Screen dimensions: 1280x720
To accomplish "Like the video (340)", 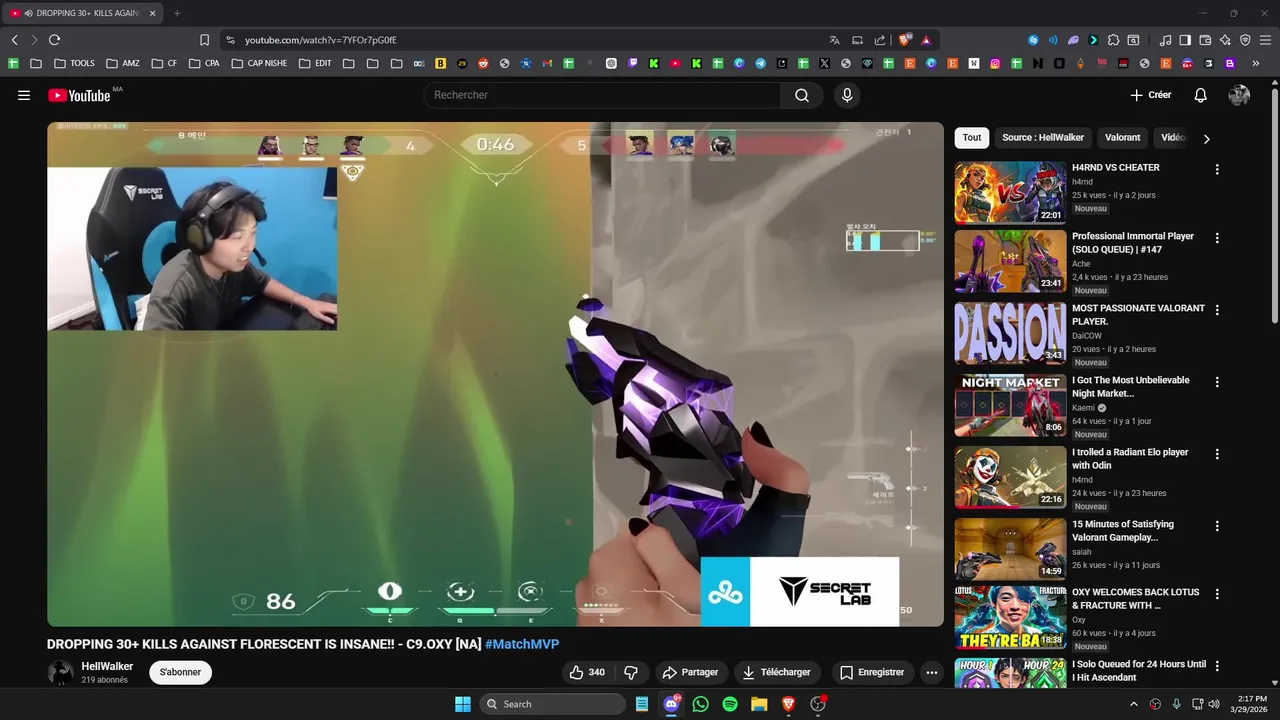I will 587,672.
